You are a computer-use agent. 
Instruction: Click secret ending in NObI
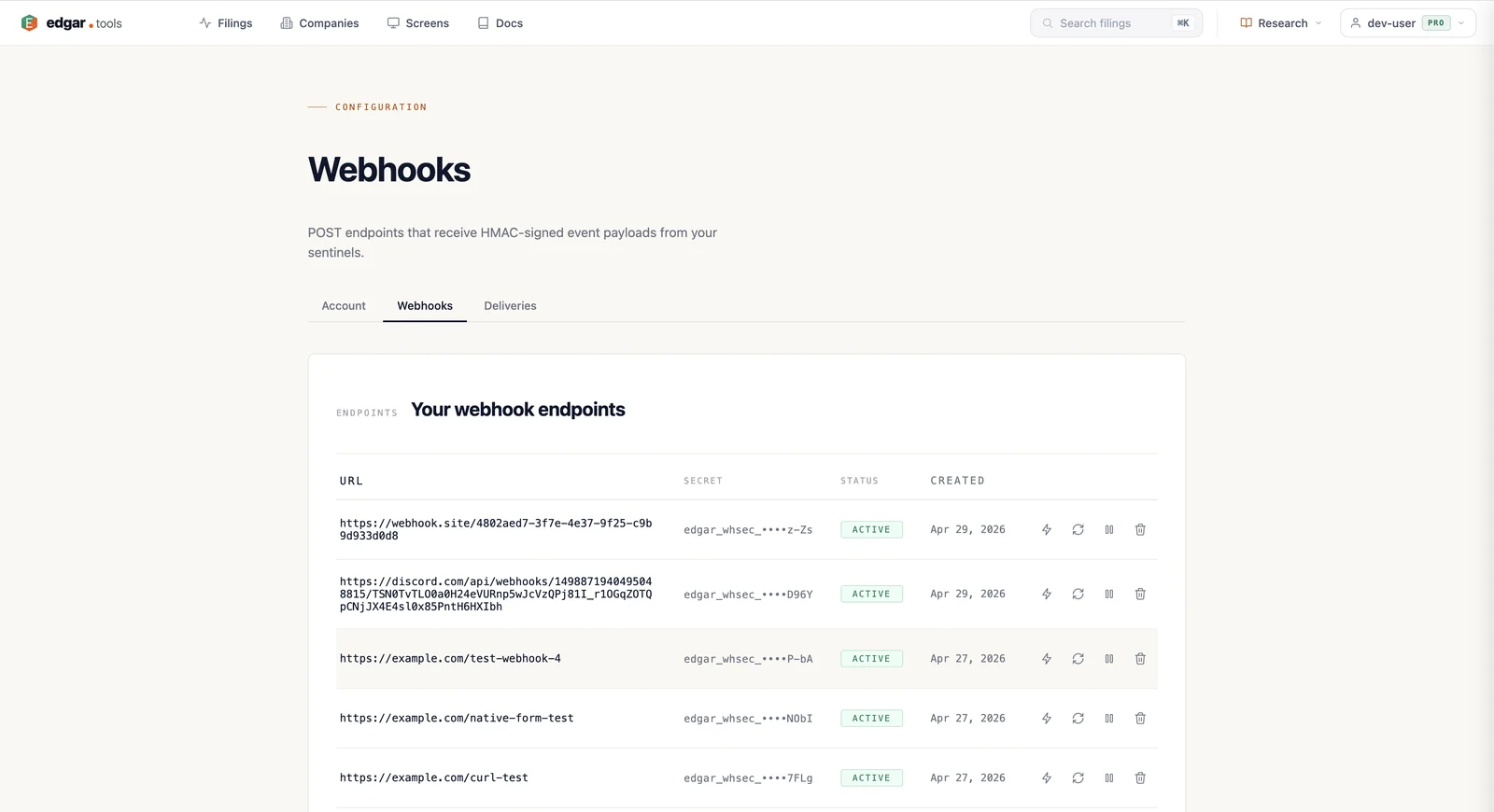pos(748,719)
